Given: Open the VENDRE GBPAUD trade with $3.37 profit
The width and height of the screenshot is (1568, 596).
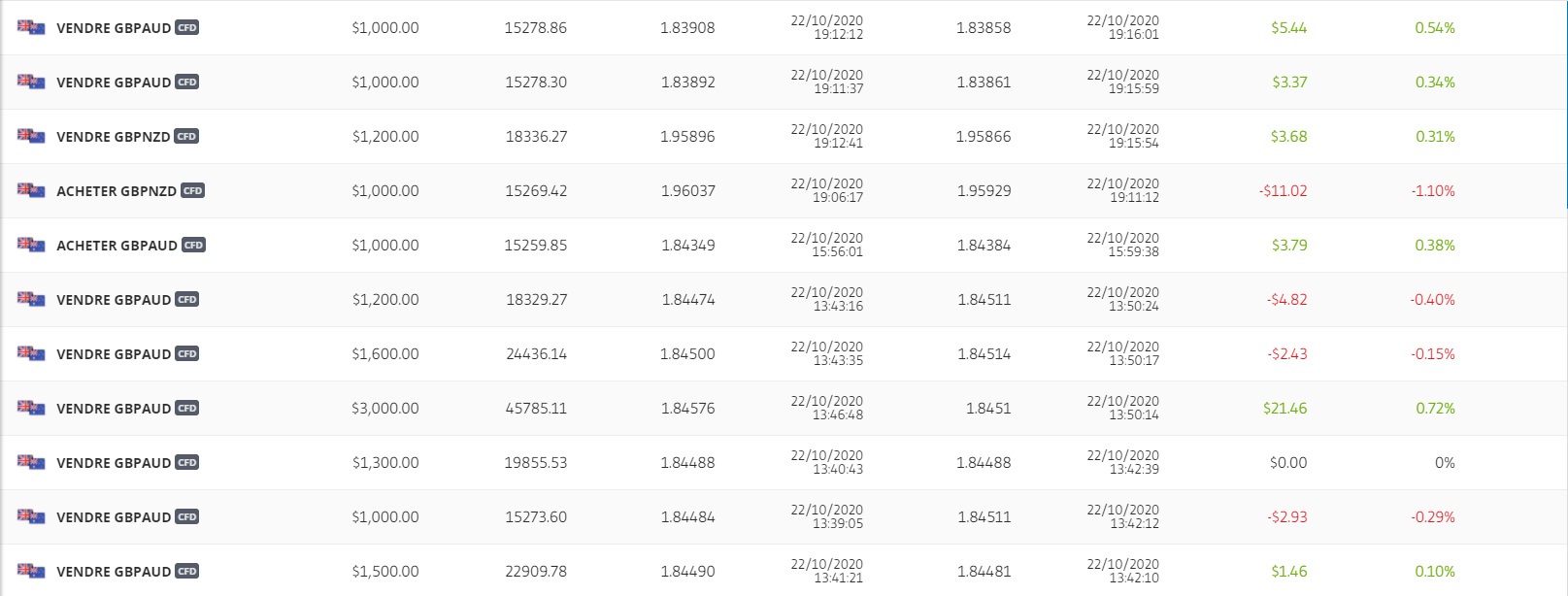Looking at the screenshot, I should coord(114,83).
